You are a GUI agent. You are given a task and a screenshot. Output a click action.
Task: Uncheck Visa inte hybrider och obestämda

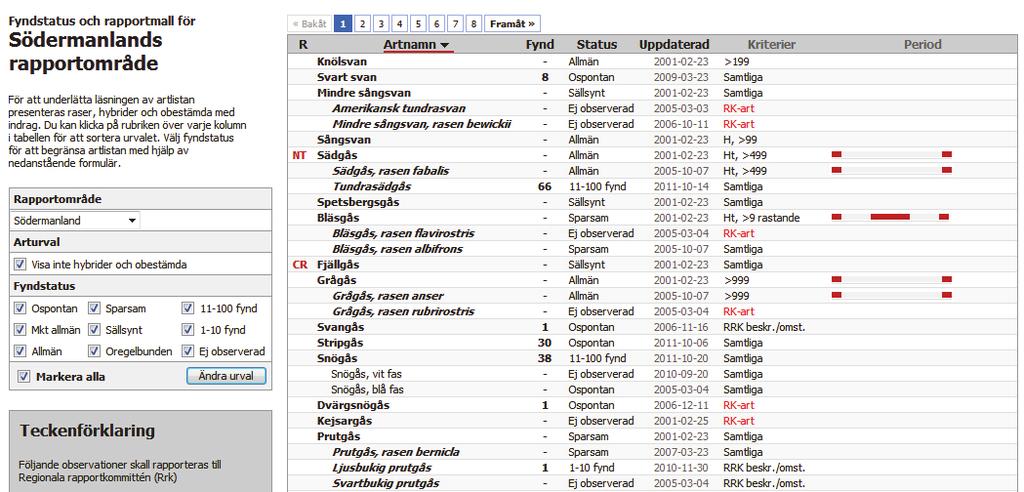[20, 265]
